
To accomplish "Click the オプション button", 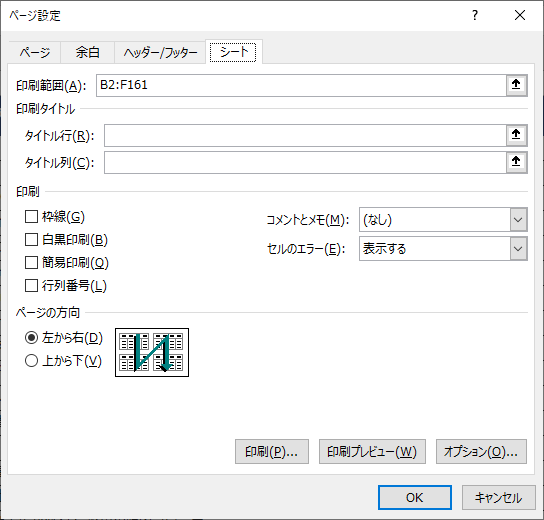I will coord(481,452).
